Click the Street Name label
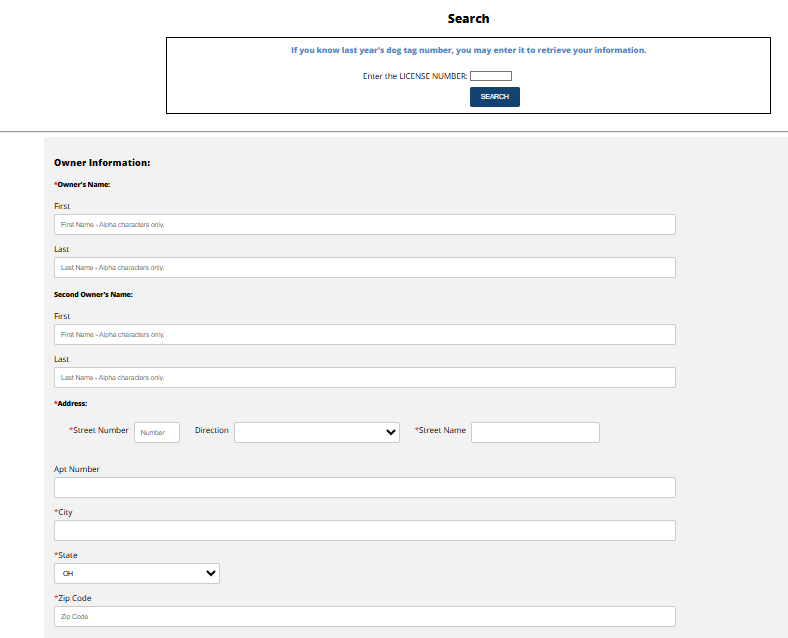Image resolution: width=788 pixels, height=638 pixels. [440, 431]
